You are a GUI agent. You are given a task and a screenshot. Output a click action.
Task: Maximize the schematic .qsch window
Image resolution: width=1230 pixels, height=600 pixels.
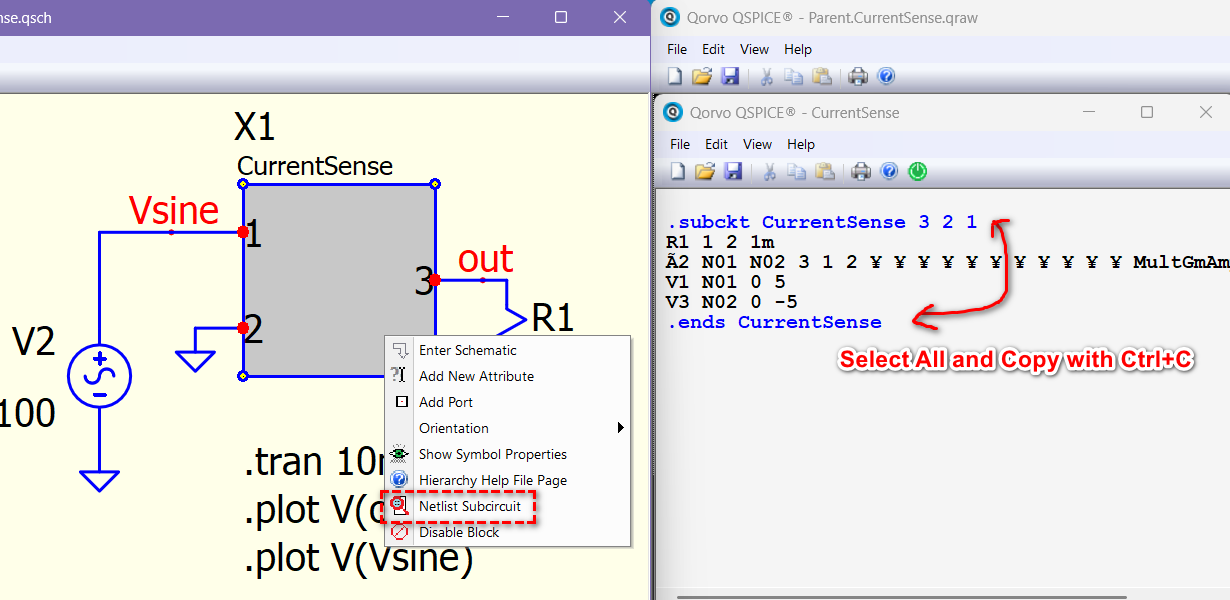(560, 17)
